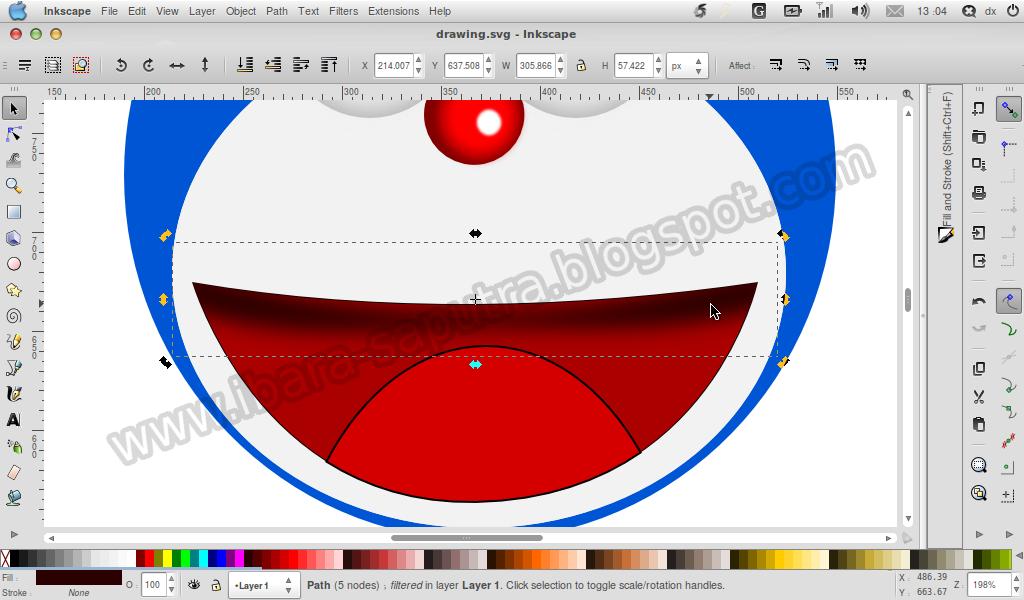This screenshot has width=1024, height=600.
Task: Click the Deselect icon in toolbar
Action: (x=81, y=65)
